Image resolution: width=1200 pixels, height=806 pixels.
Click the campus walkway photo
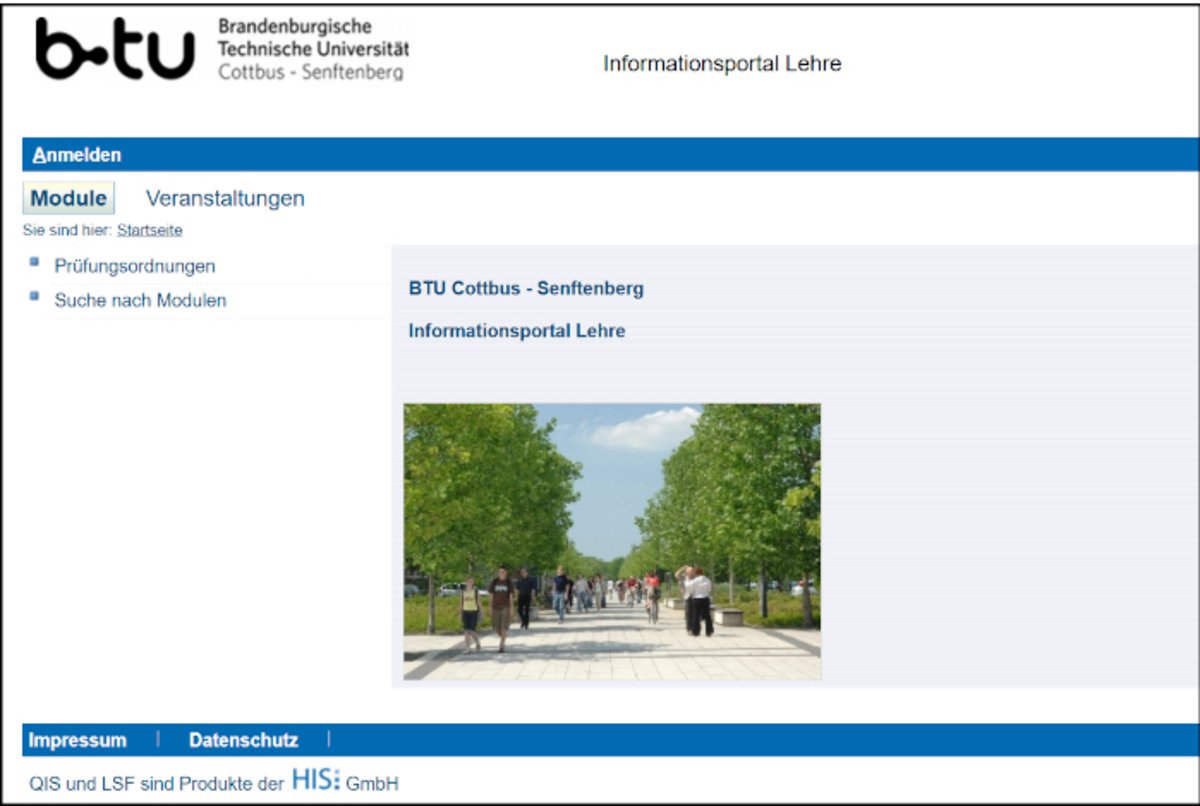tap(612, 542)
